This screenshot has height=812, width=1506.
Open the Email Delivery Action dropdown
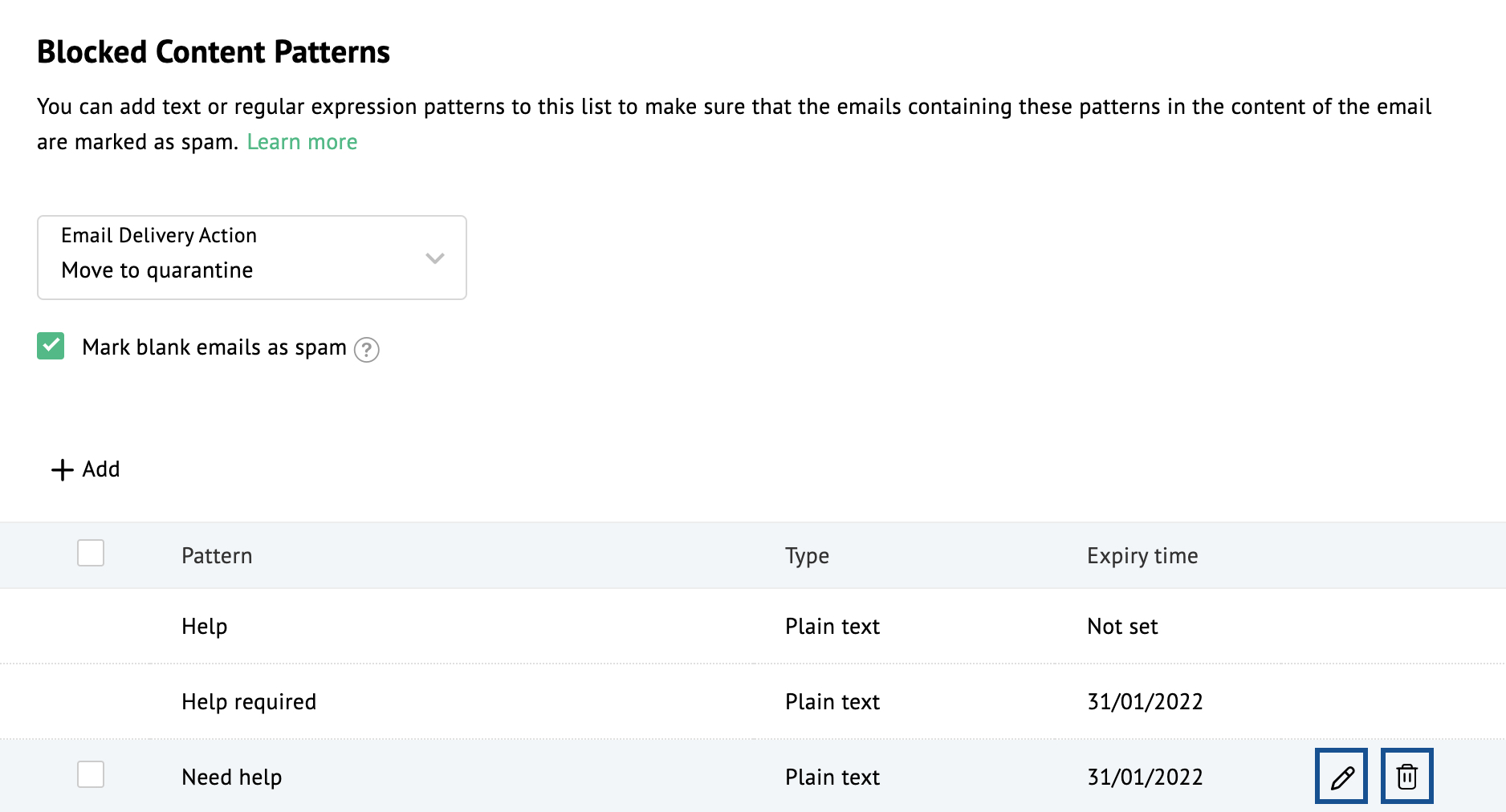click(251, 257)
